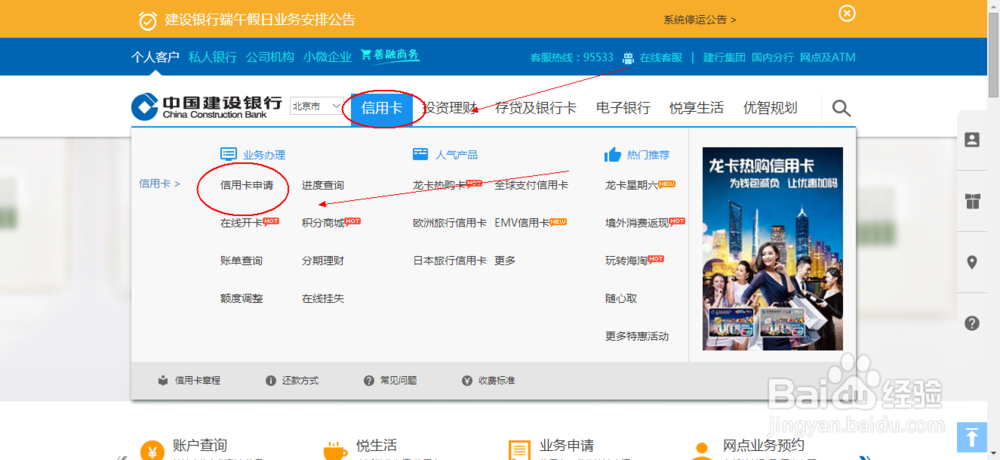The image size is (1000, 460).
Task: Open the help question sidebar icon
Action: click(x=972, y=323)
